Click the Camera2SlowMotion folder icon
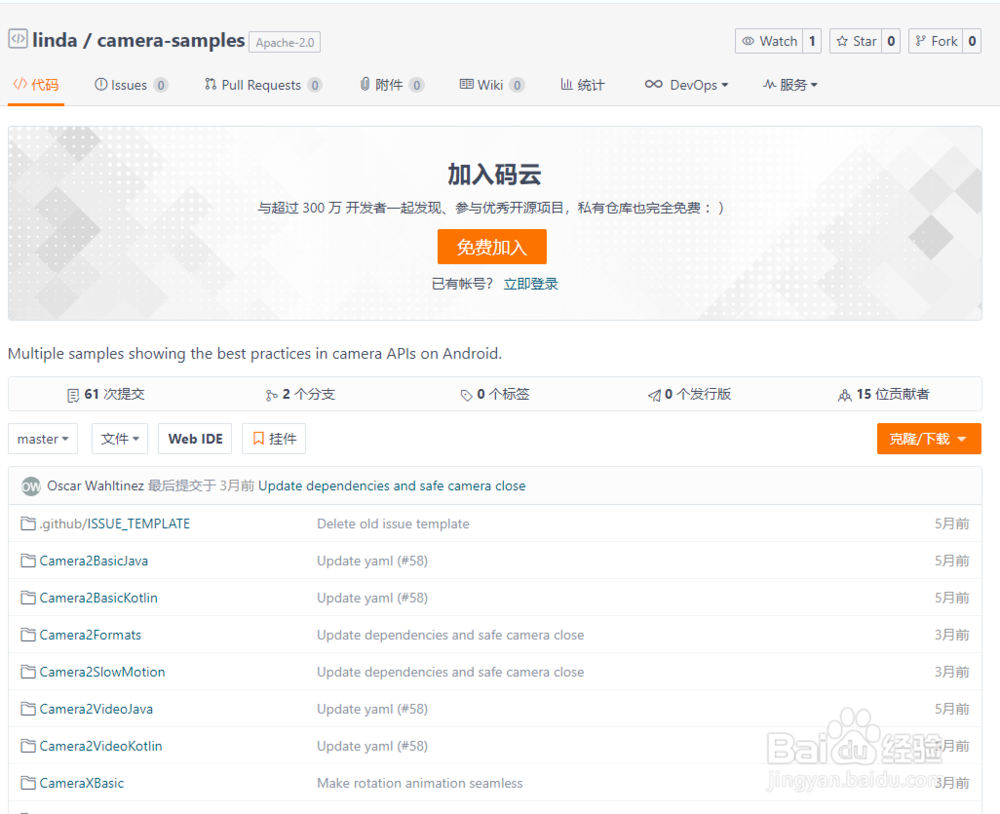 tap(28, 672)
